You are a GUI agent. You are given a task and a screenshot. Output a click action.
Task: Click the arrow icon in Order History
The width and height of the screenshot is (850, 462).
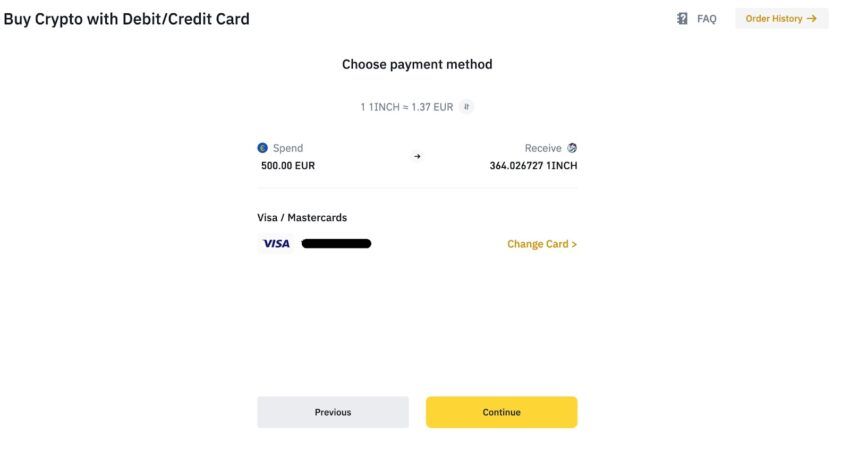click(x=812, y=18)
